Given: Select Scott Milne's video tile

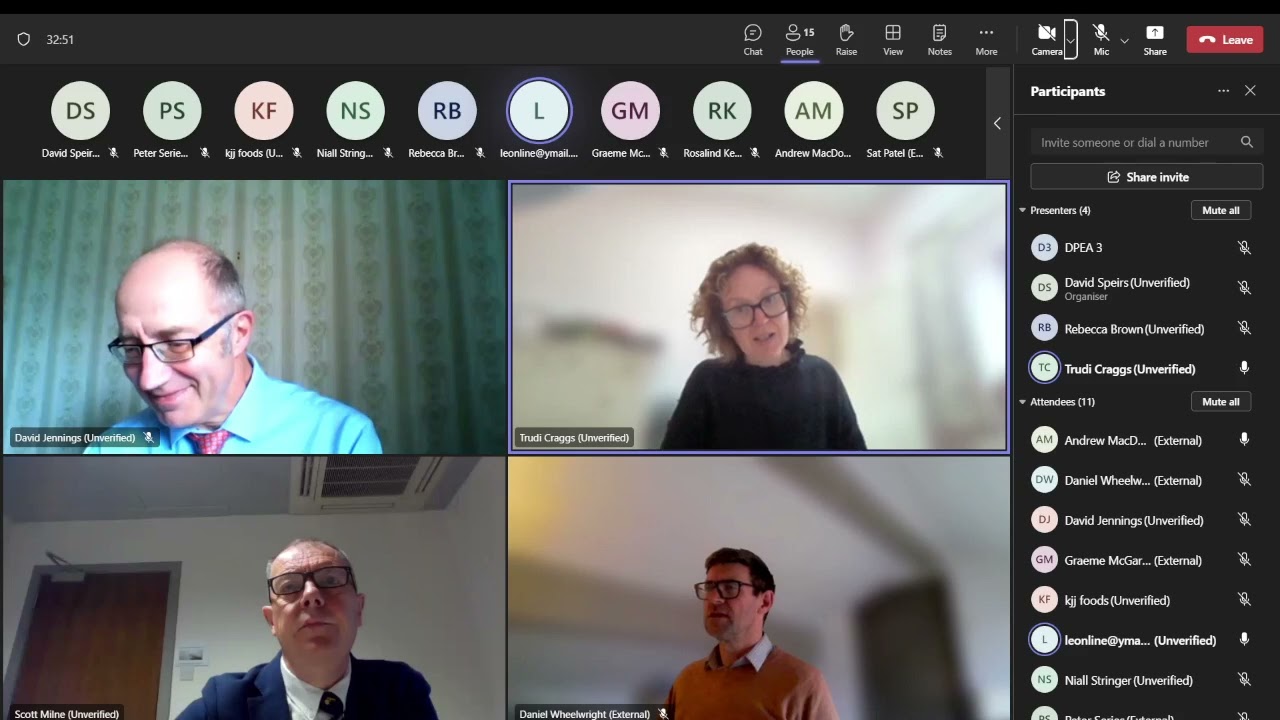Looking at the screenshot, I should 255,589.
